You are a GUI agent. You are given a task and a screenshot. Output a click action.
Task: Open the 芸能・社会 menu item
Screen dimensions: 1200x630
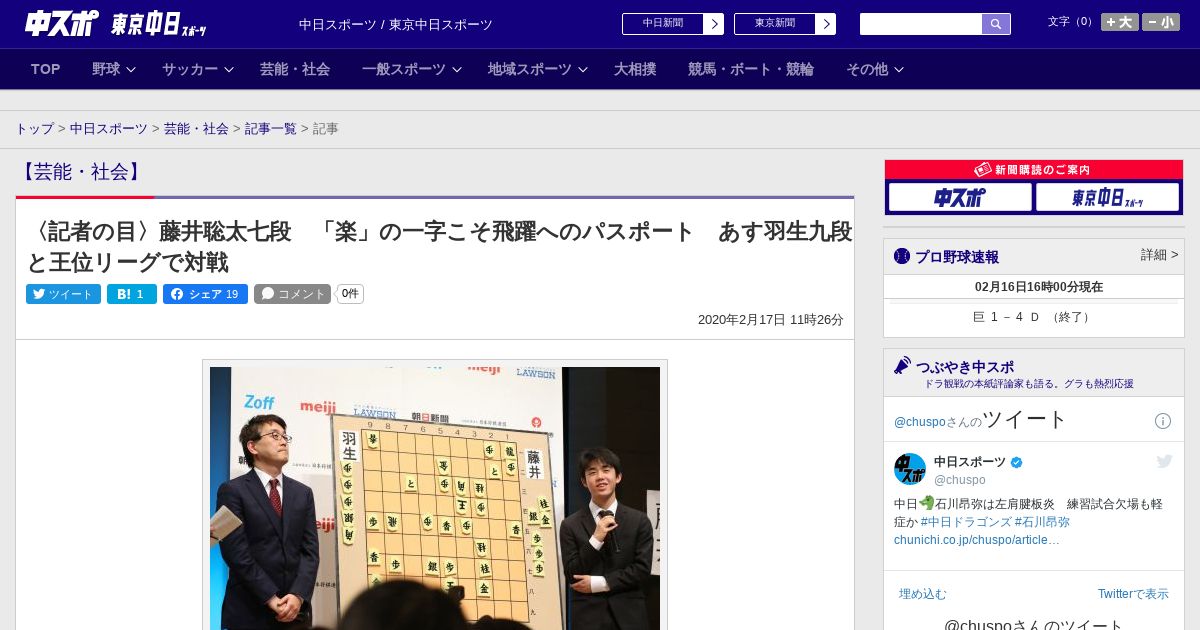pyautogui.click(x=295, y=69)
